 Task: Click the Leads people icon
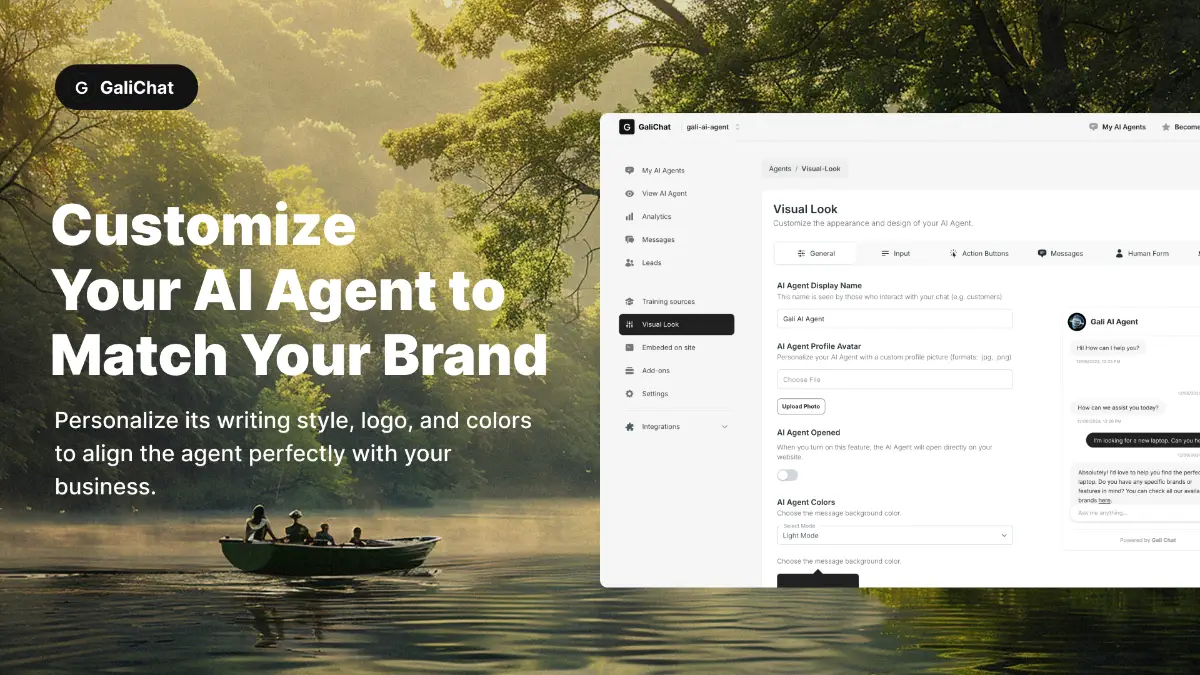(x=629, y=263)
